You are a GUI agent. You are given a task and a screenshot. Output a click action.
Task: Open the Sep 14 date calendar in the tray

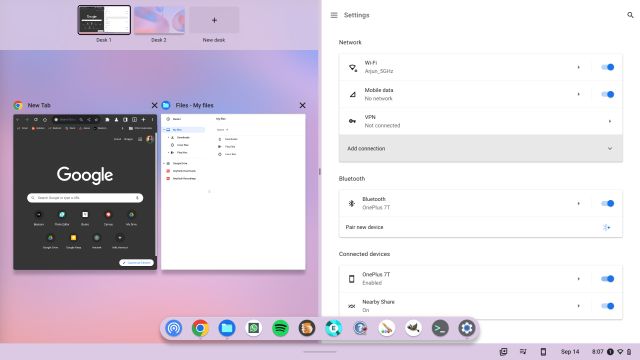570,351
